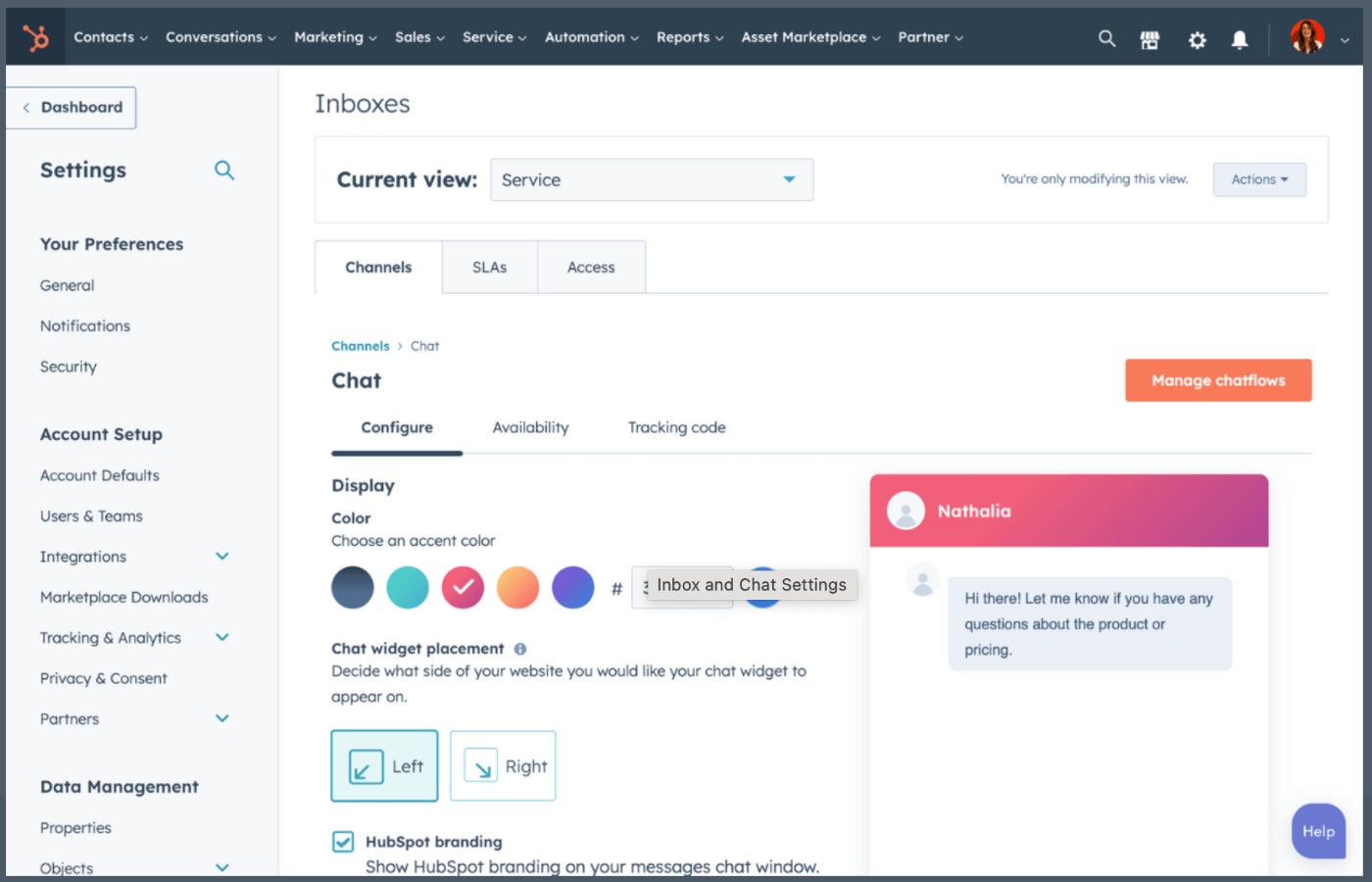Open the Marketing menu
The width and height of the screenshot is (1372, 882).
tap(335, 37)
